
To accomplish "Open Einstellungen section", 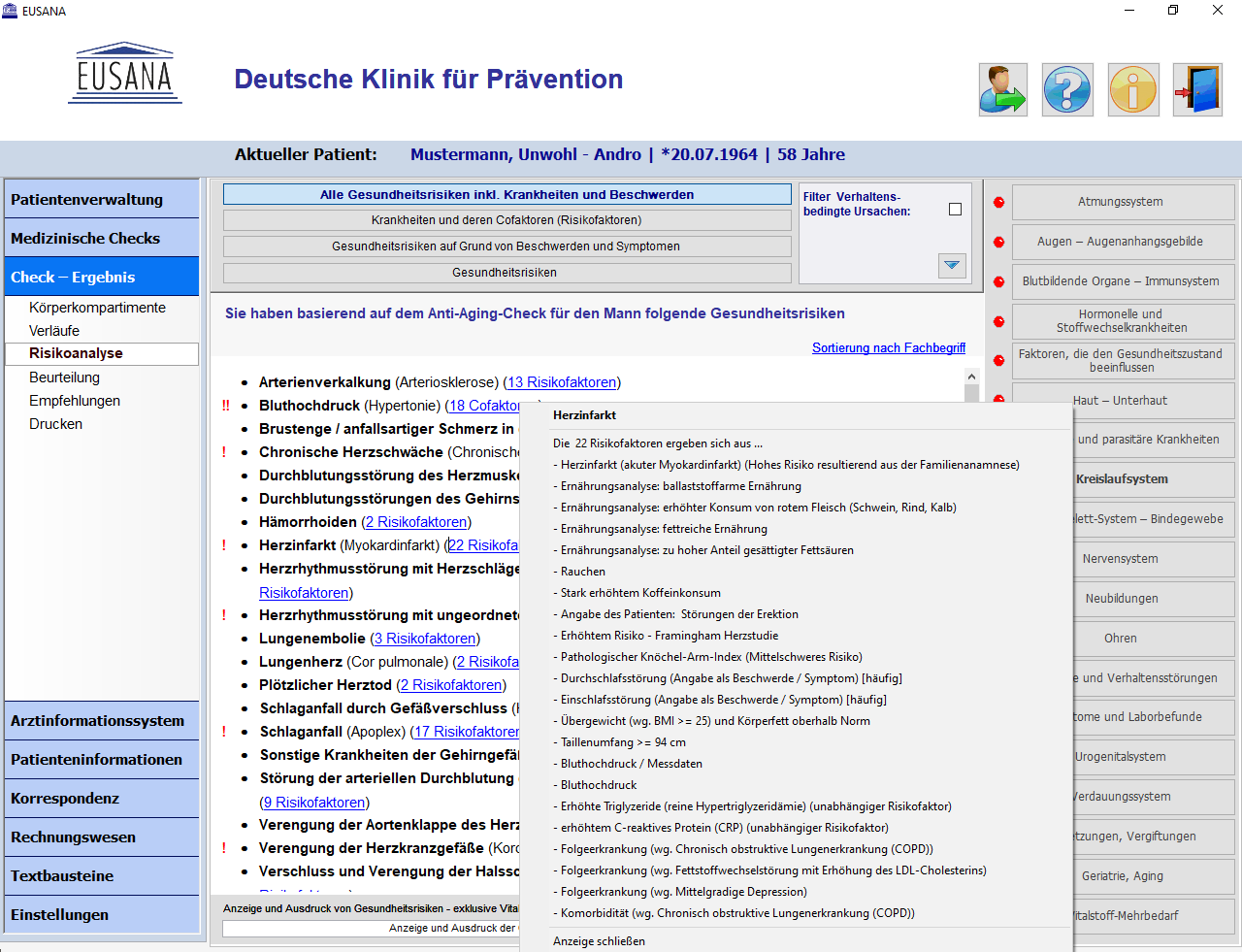I will pyautogui.click(x=102, y=914).
